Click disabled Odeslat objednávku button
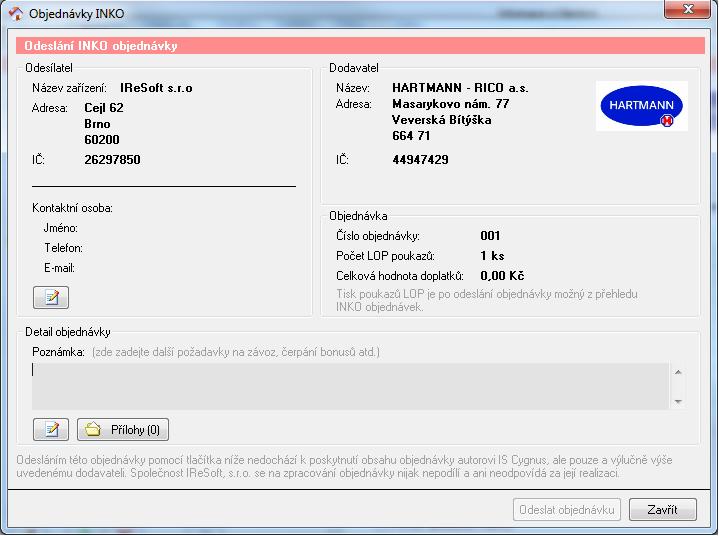719x536 pixels. coord(567,509)
